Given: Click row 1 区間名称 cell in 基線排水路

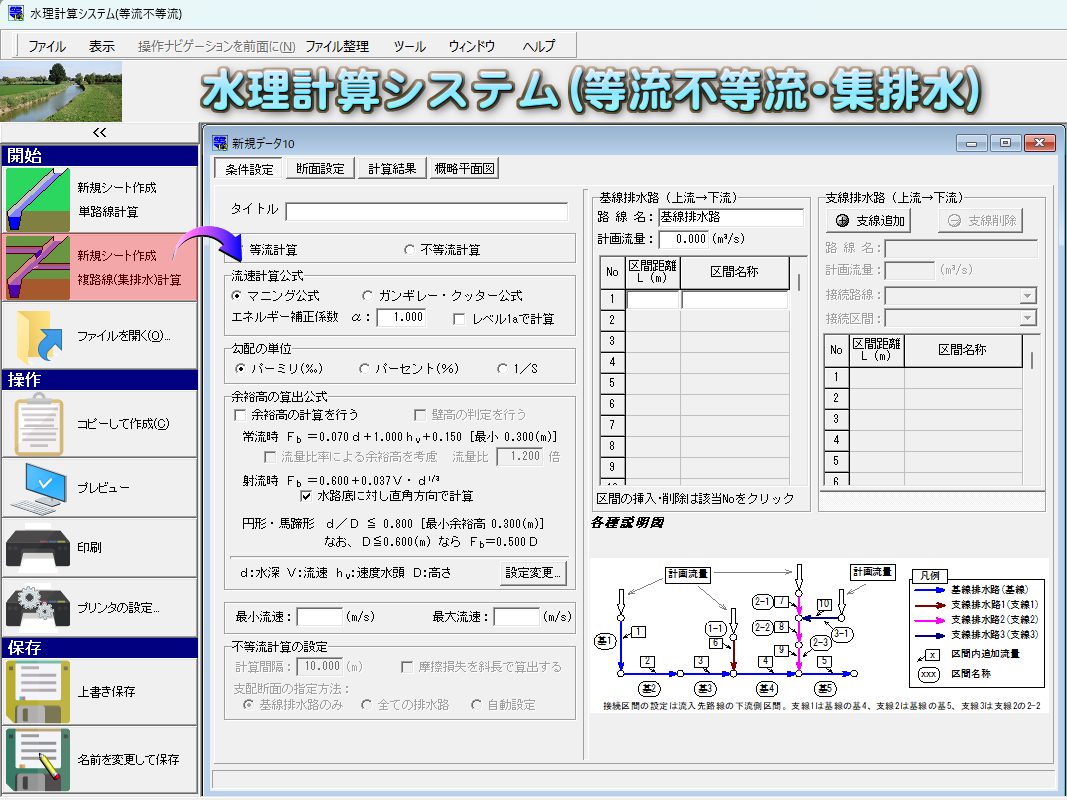Looking at the screenshot, I should point(735,299).
